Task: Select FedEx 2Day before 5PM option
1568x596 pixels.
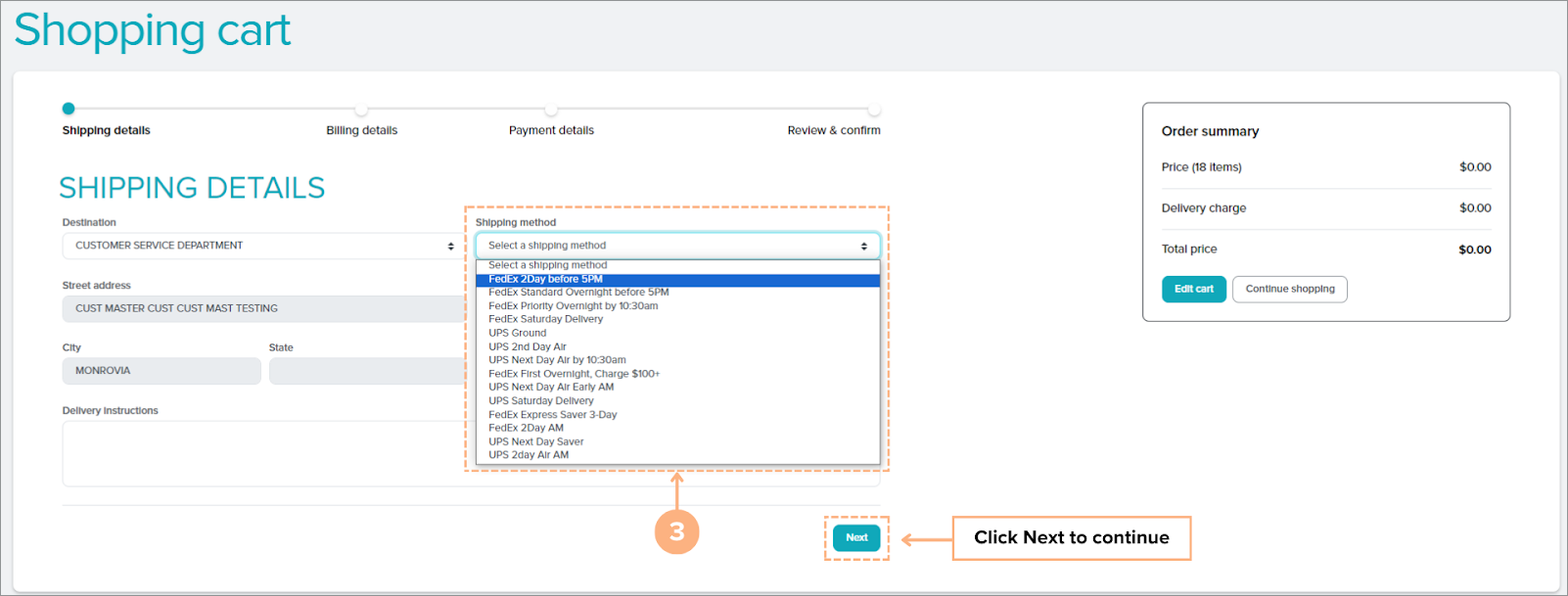Action: 545,279
